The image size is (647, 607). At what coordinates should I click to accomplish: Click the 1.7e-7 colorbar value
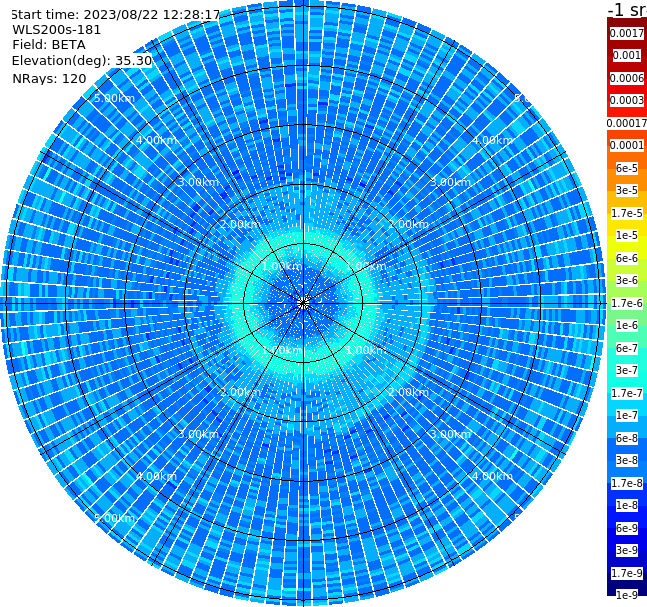[x=627, y=393]
